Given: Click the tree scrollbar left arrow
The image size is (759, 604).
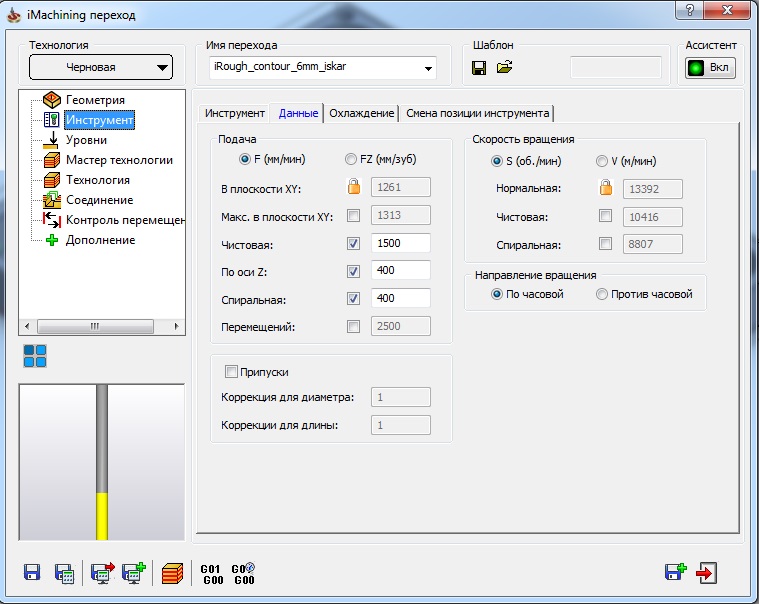Looking at the screenshot, I should [x=27, y=326].
